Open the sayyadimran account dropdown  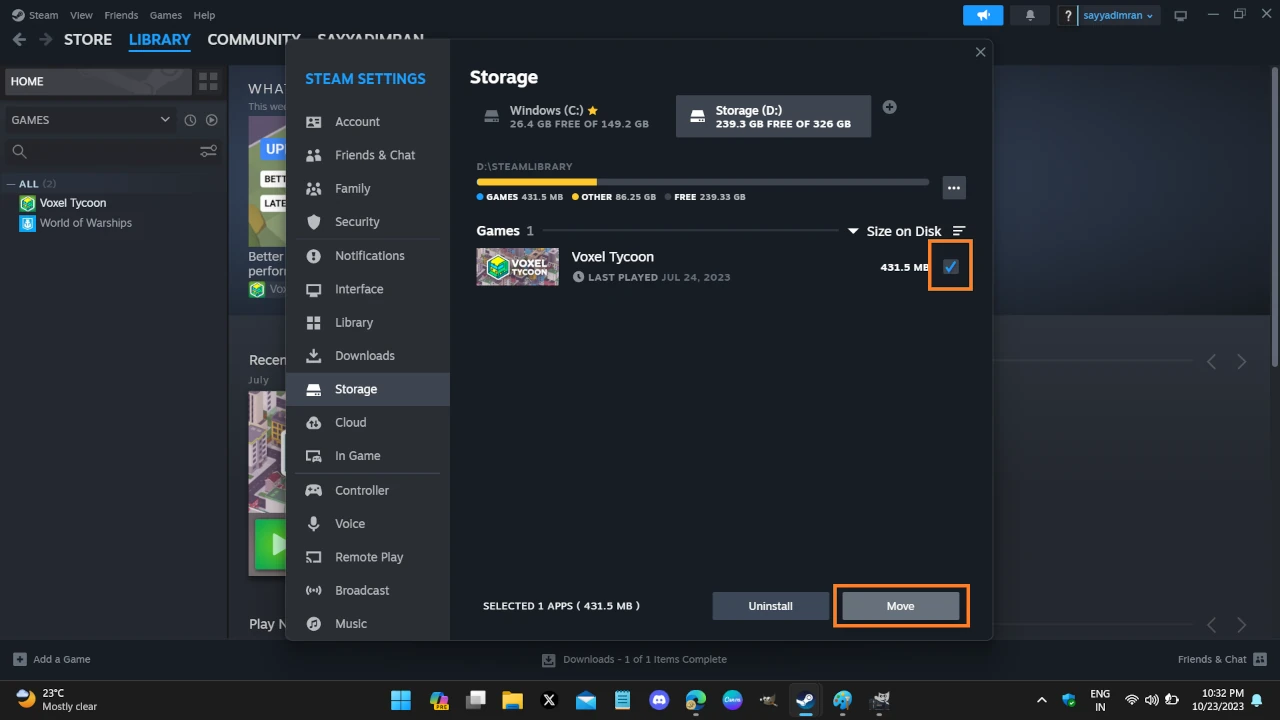pyautogui.click(x=1118, y=16)
